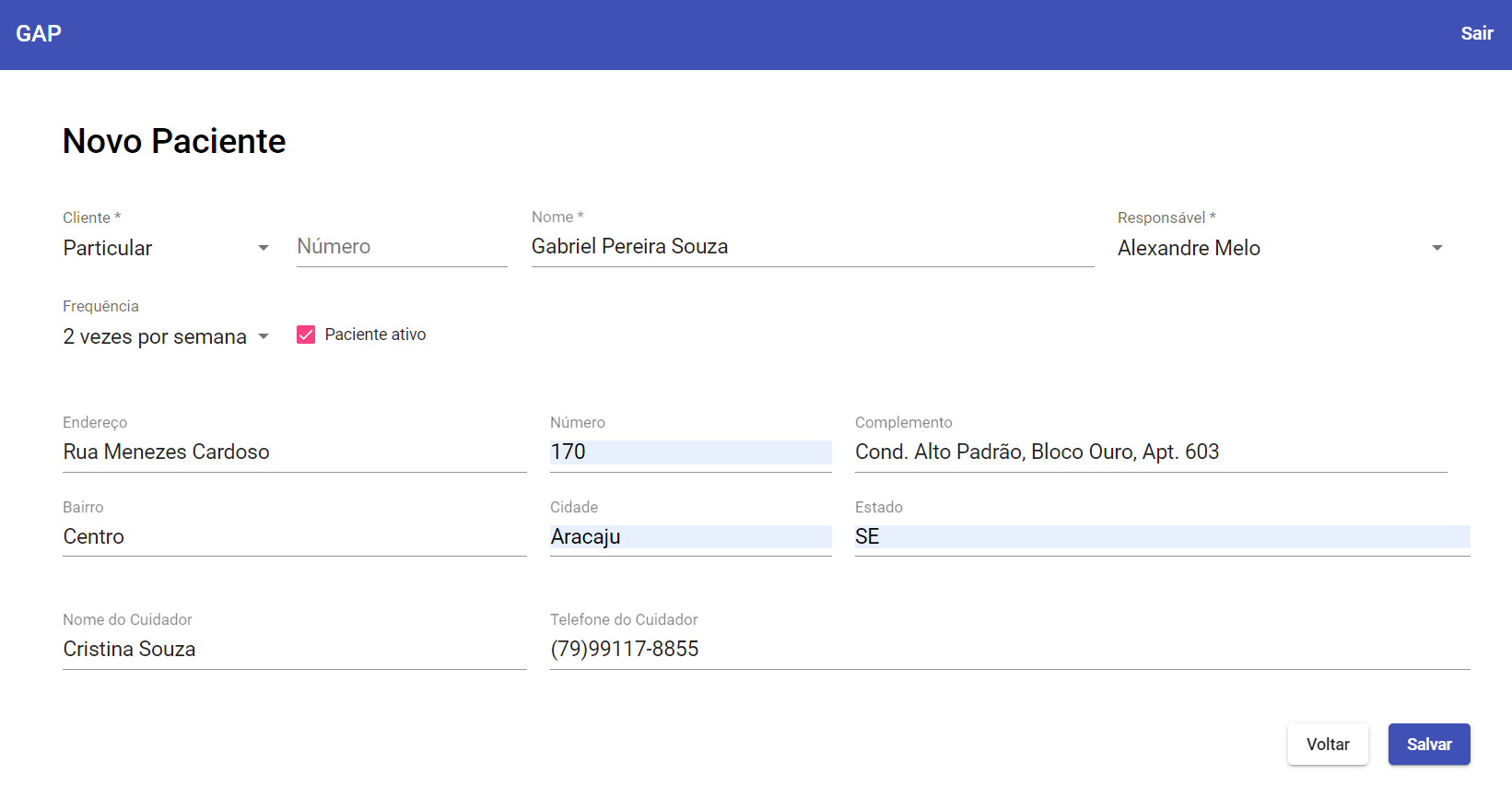Open the Cliente dropdown showing Particular
Screen dimensions: 1512x787
click(157, 248)
